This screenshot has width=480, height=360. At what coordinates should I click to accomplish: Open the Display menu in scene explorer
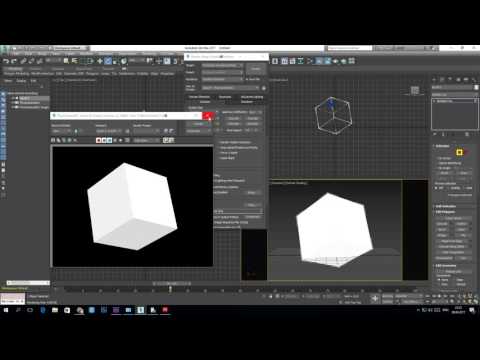tap(21, 81)
